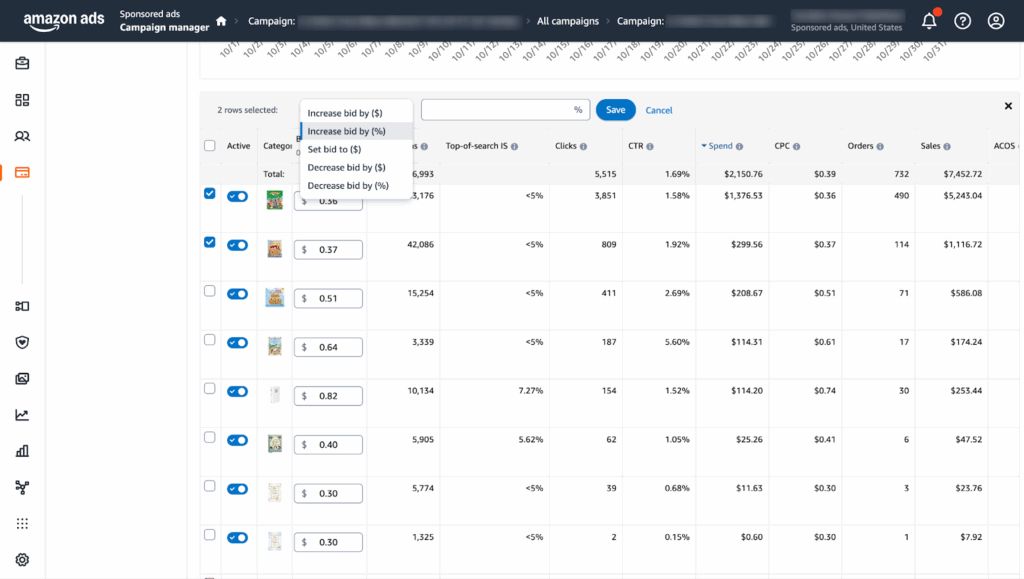Open the user account profile icon
The height and width of the screenshot is (579, 1024).
pyautogui.click(x=995, y=21)
